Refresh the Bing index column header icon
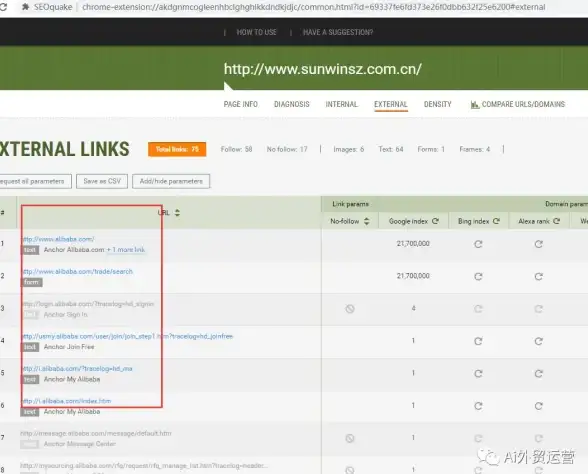The width and height of the screenshot is (588, 474). coord(496,221)
